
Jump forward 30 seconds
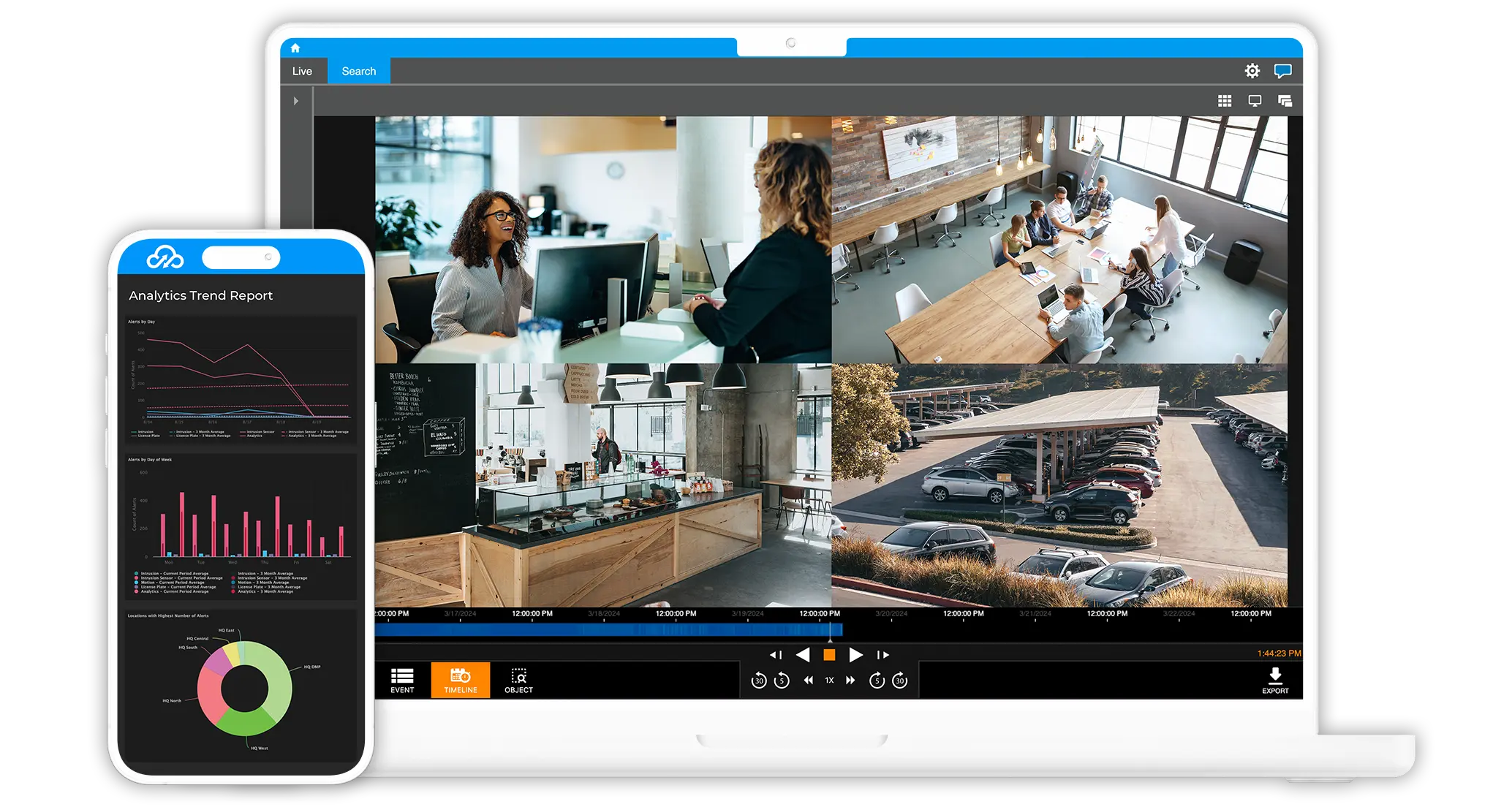point(900,681)
